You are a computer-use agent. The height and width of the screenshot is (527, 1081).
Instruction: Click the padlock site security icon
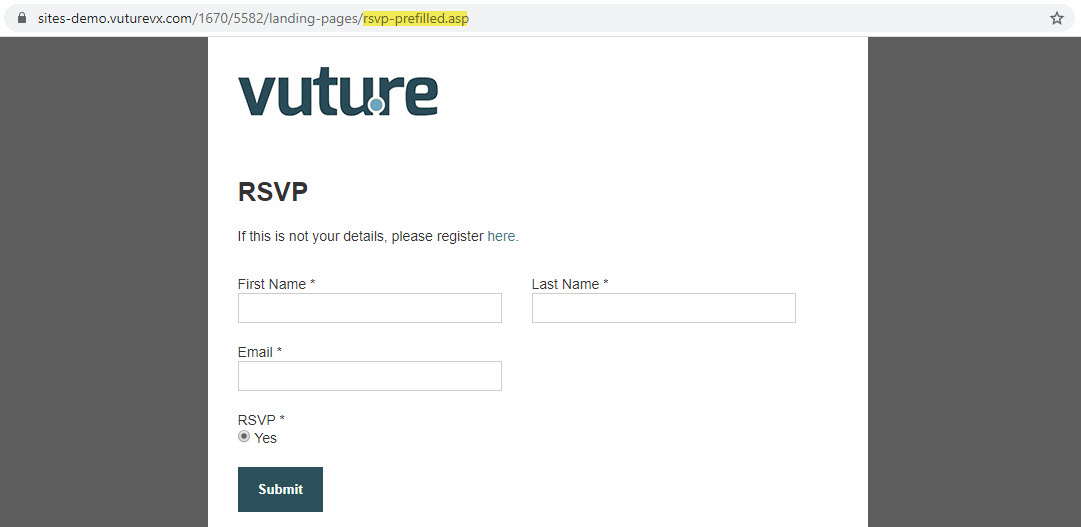pyautogui.click(x=22, y=19)
